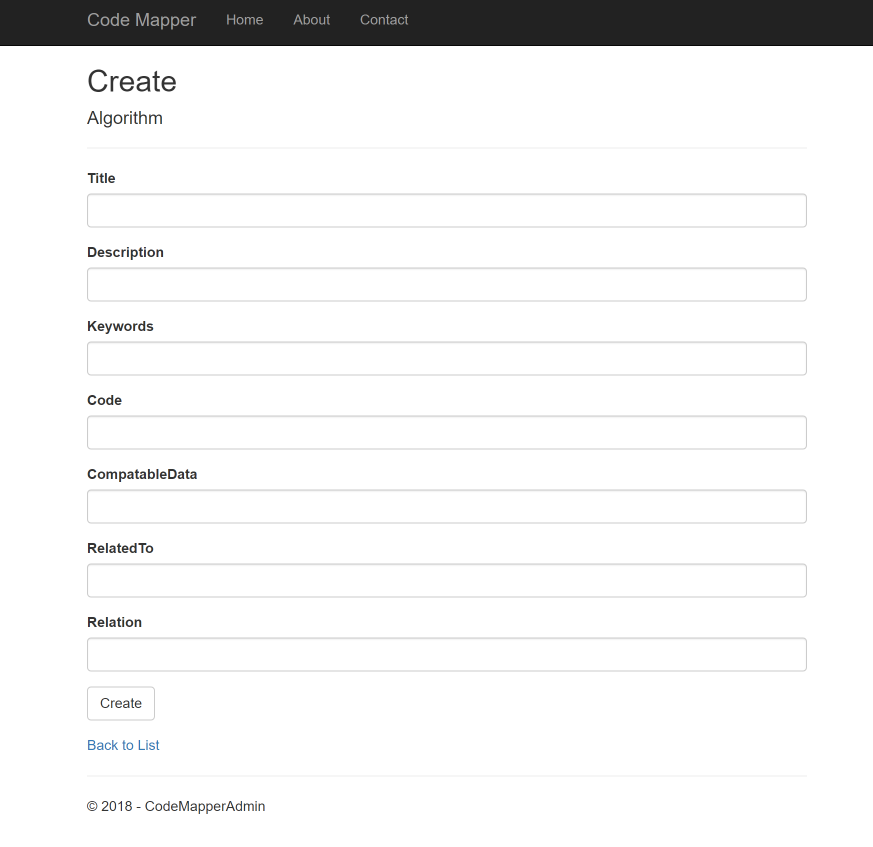873x847 pixels.
Task: Click into the Keywords text box
Action: pos(447,359)
